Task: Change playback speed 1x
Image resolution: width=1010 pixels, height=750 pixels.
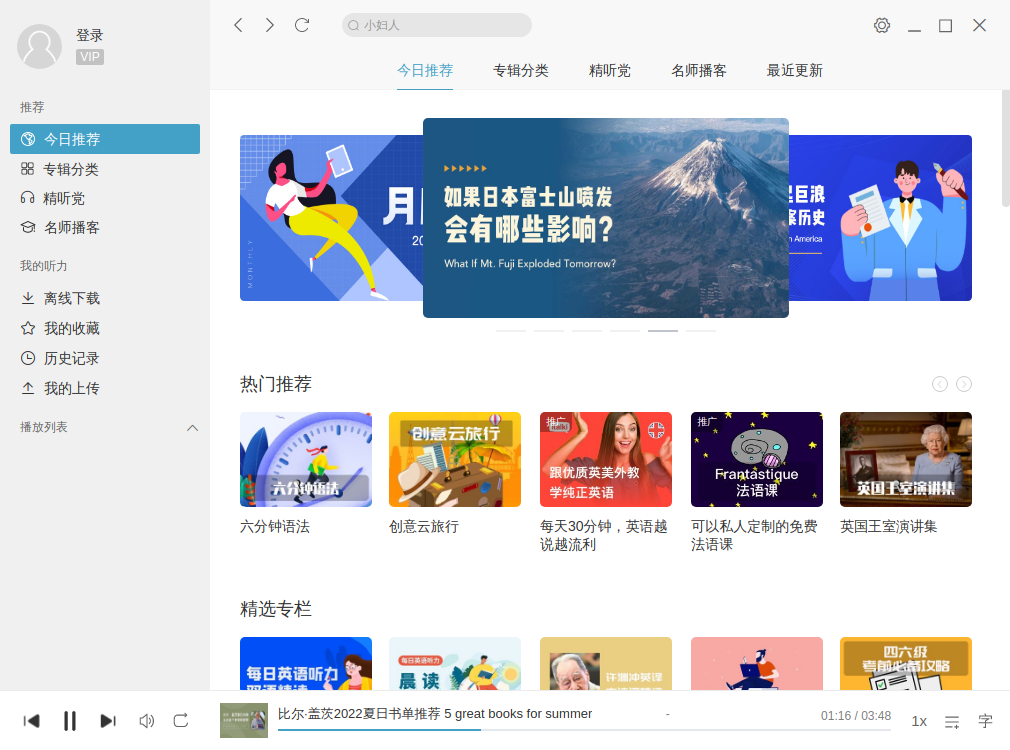Action: point(919,722)
